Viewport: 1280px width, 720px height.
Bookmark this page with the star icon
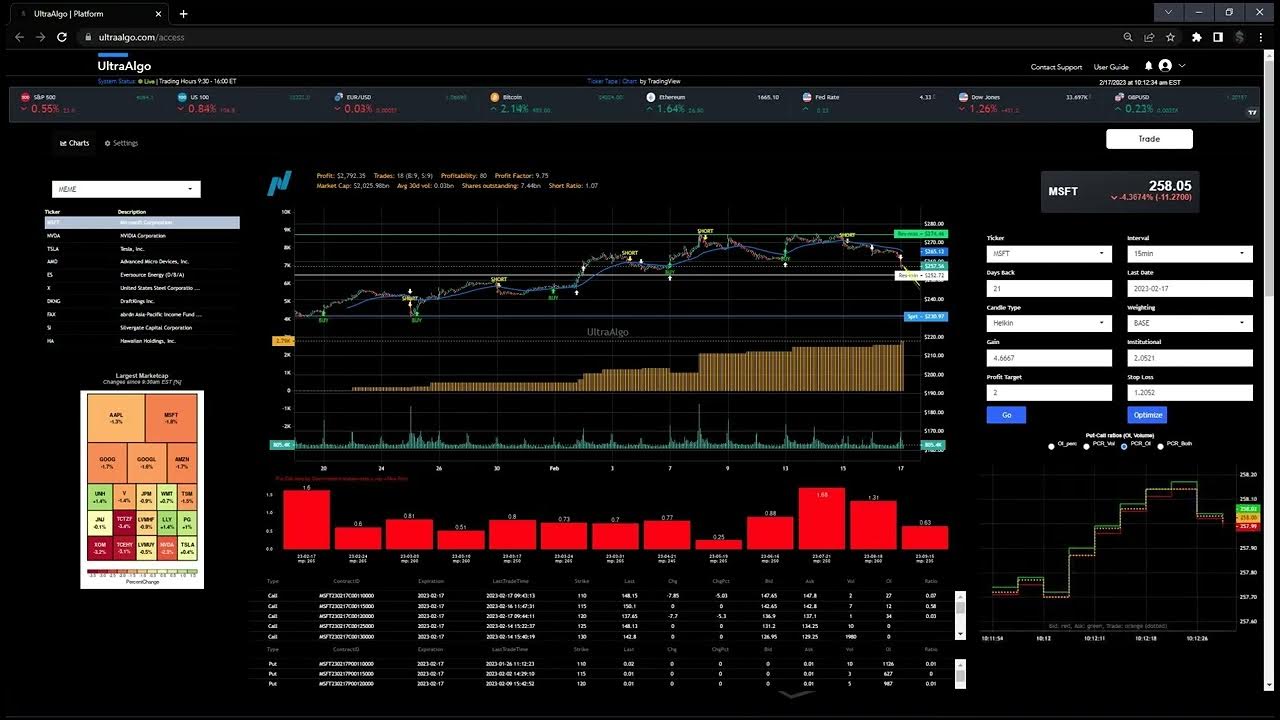(x=1170, y=37)
